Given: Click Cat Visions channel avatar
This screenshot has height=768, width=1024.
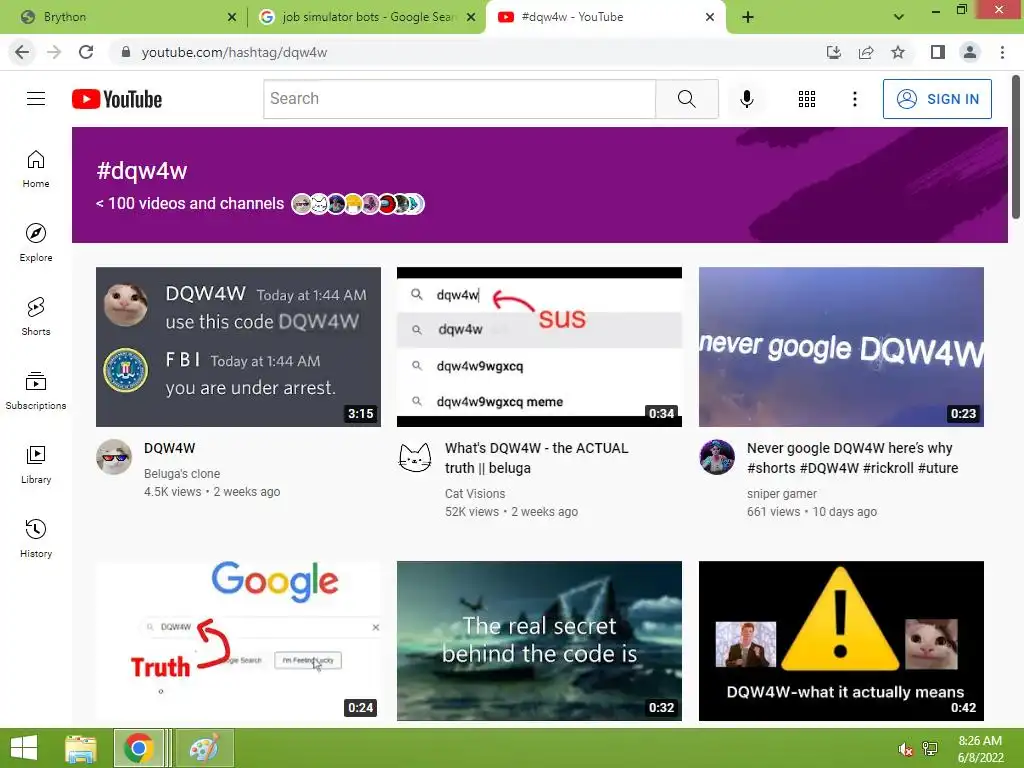Looking at the screenshot, I should [415, 456].
